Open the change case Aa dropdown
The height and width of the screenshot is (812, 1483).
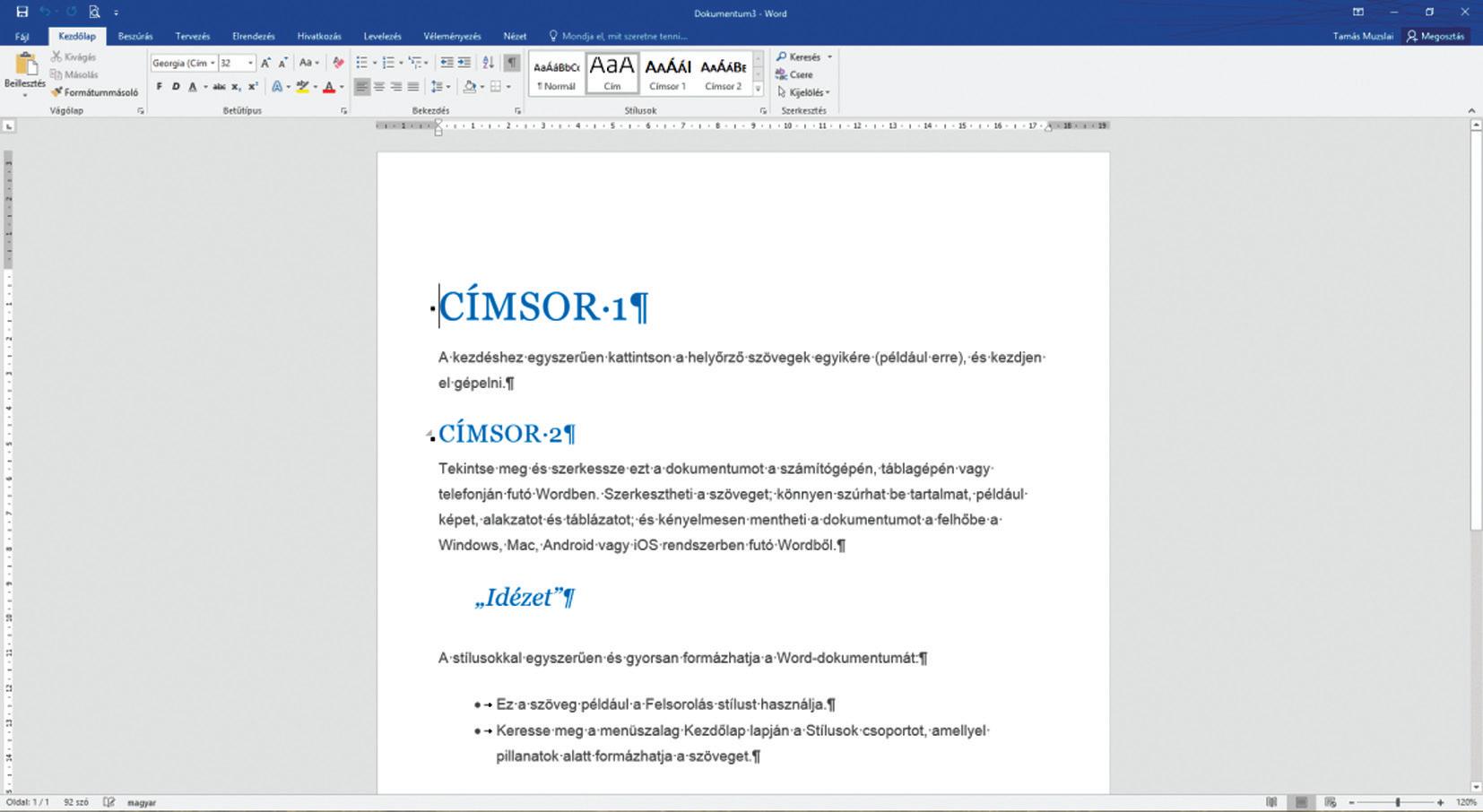click(309, 63)
